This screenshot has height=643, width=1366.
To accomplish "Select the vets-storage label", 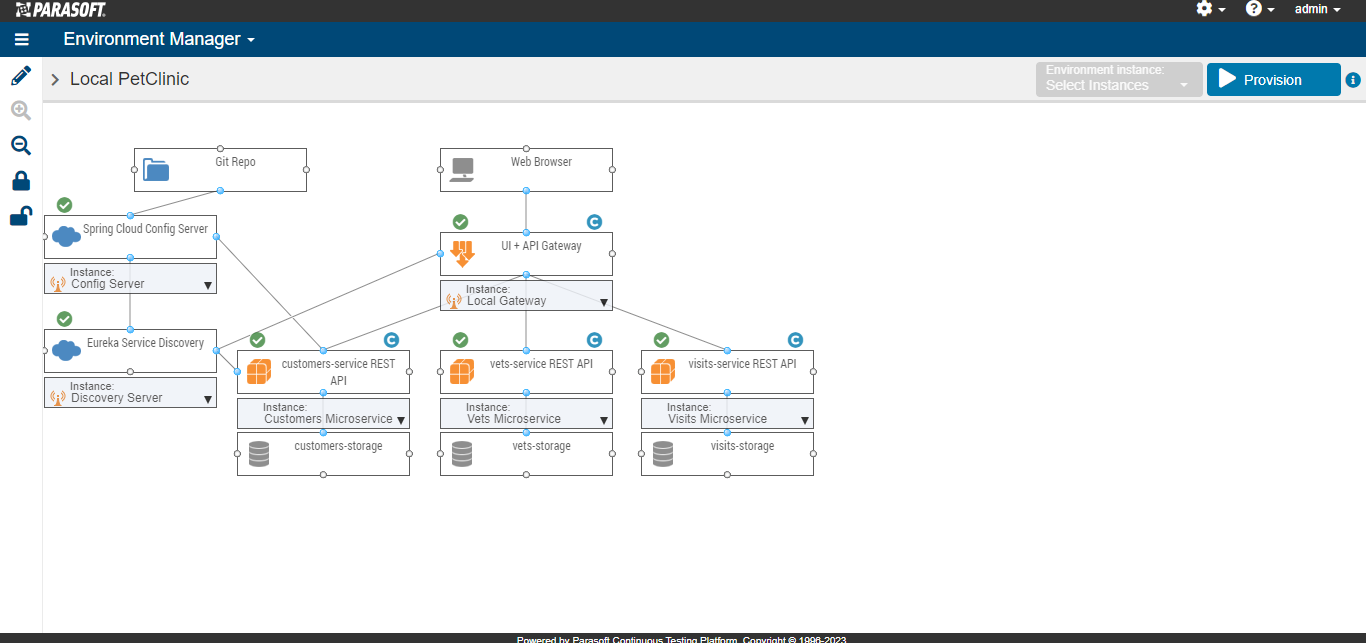I will 541,446.
